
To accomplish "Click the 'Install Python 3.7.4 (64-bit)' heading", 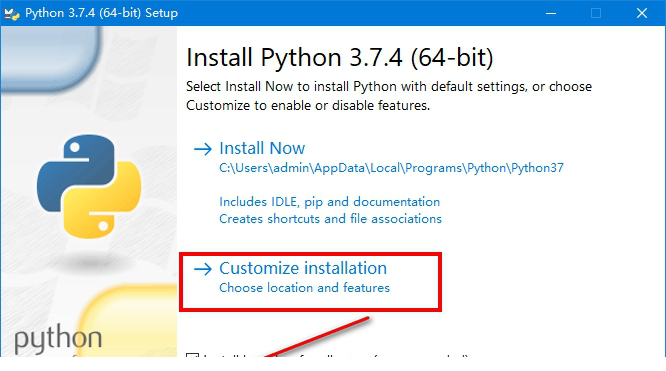I will (x=340, y=57).
